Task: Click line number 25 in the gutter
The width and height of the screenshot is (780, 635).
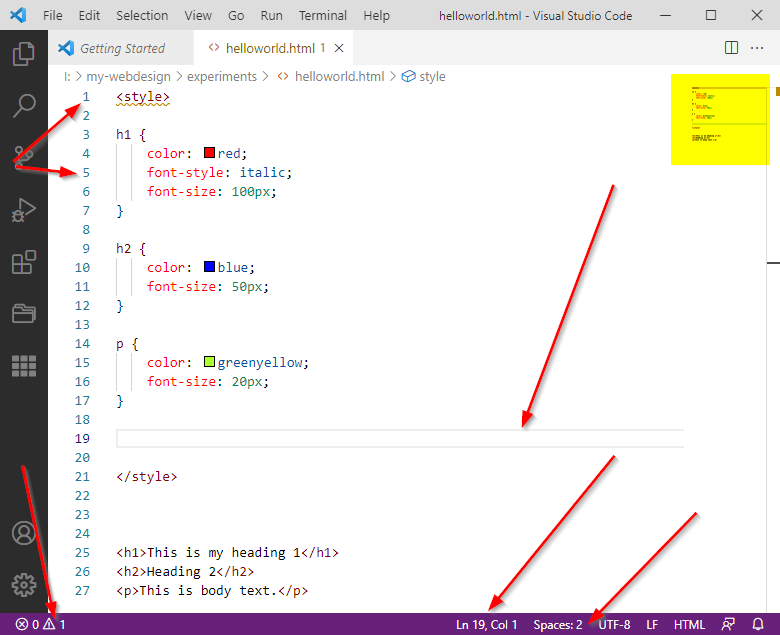Action: [x=82, y=552]
